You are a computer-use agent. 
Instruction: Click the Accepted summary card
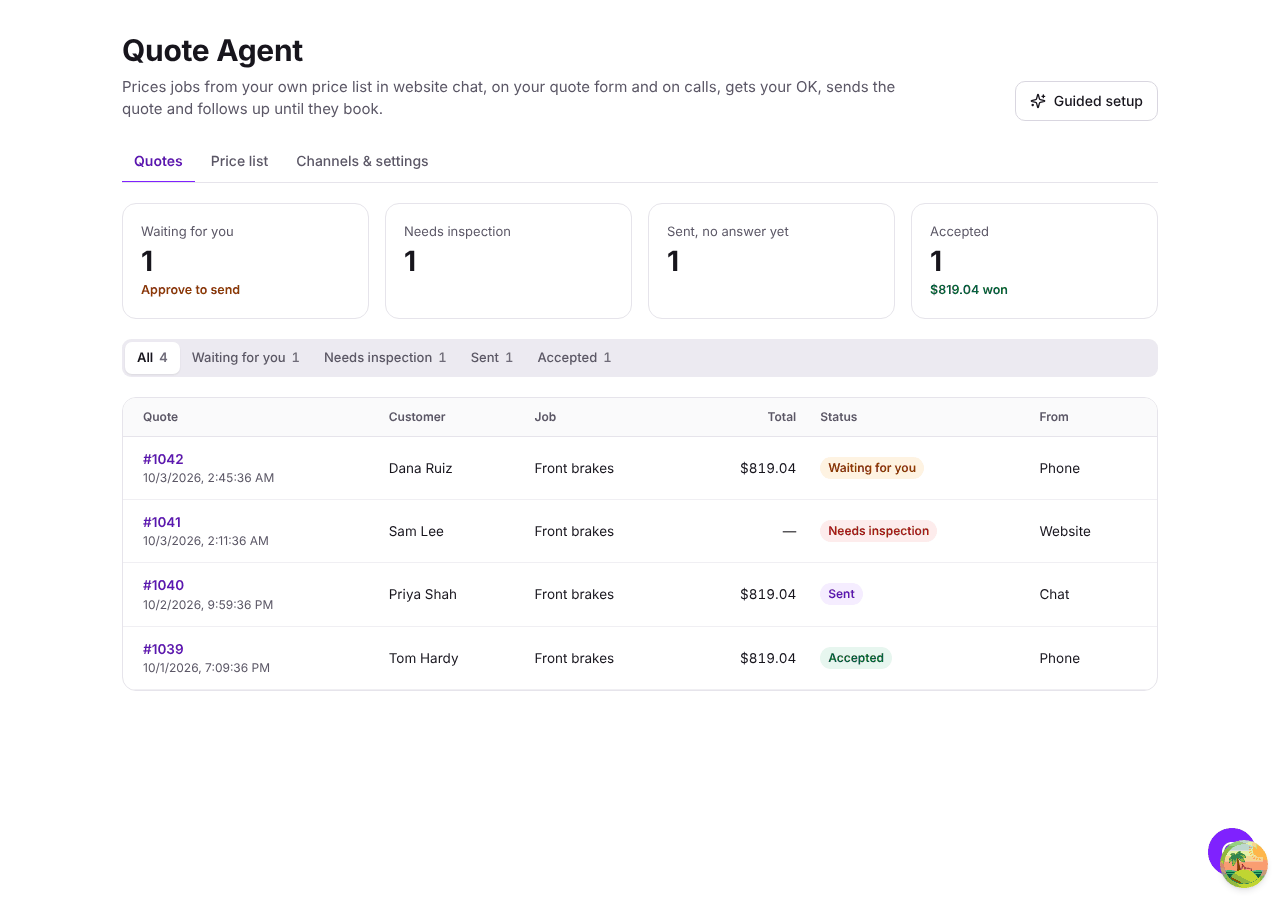point(1034,261)
